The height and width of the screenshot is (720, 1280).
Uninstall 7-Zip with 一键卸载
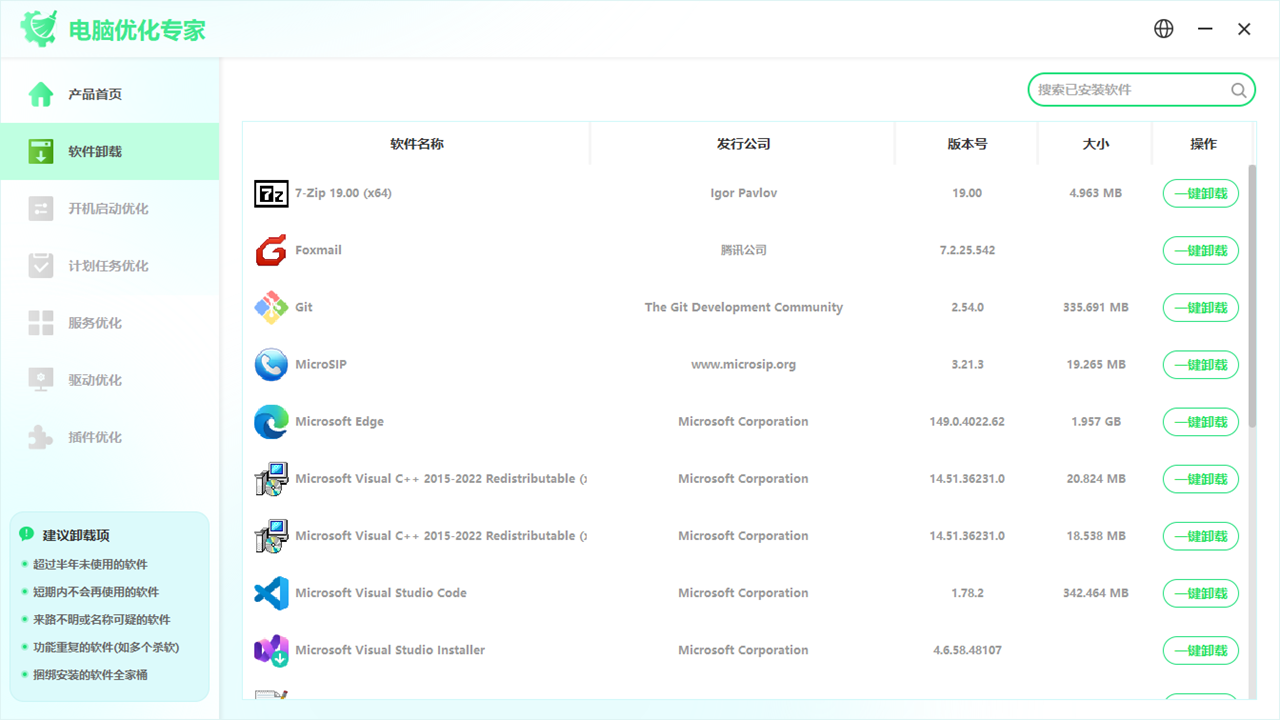(1200, 194)
